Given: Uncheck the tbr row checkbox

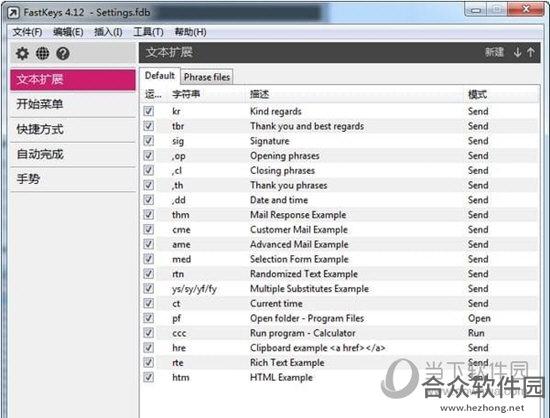Looking at the screenshot, I should coord(149,126).
